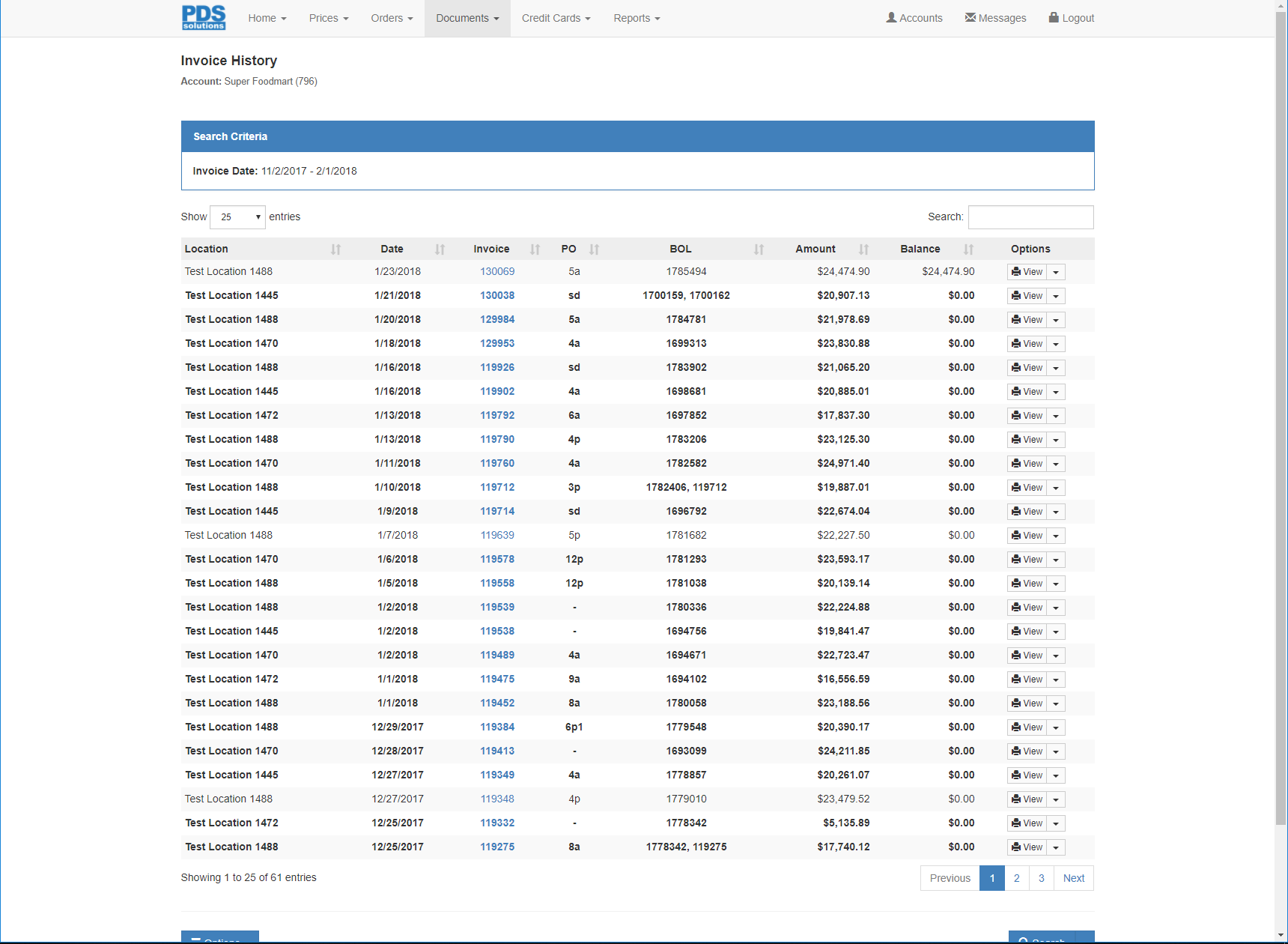The width and height of the screenshot is (1288, 944).
Task: Sort the Balance column with its sort arrows
Action: click(x=968, y=249)
